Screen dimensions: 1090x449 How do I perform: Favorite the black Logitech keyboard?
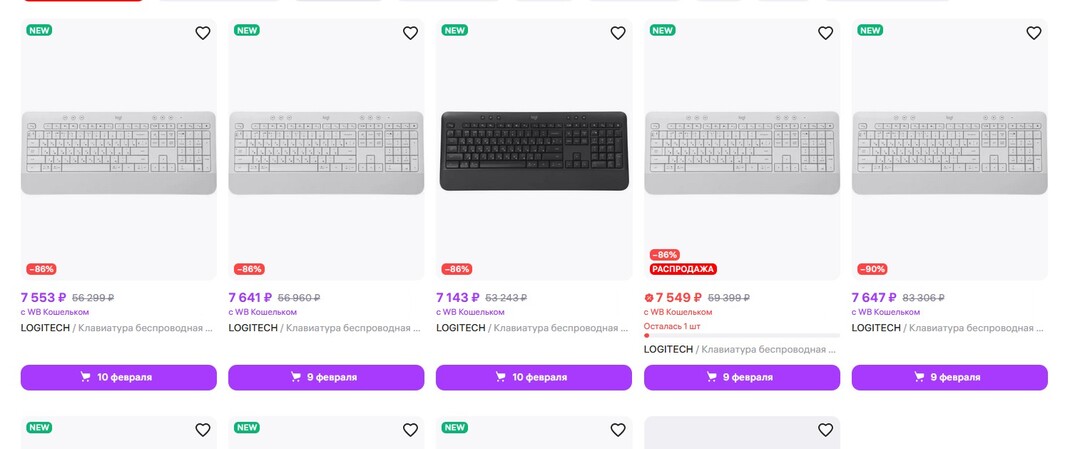(x=618, y=33)
